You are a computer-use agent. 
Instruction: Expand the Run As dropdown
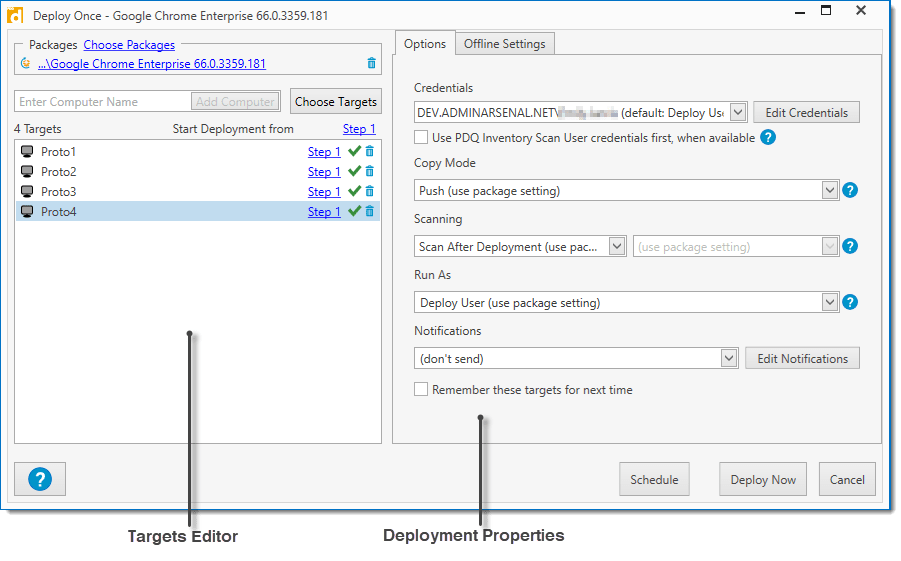829,302
